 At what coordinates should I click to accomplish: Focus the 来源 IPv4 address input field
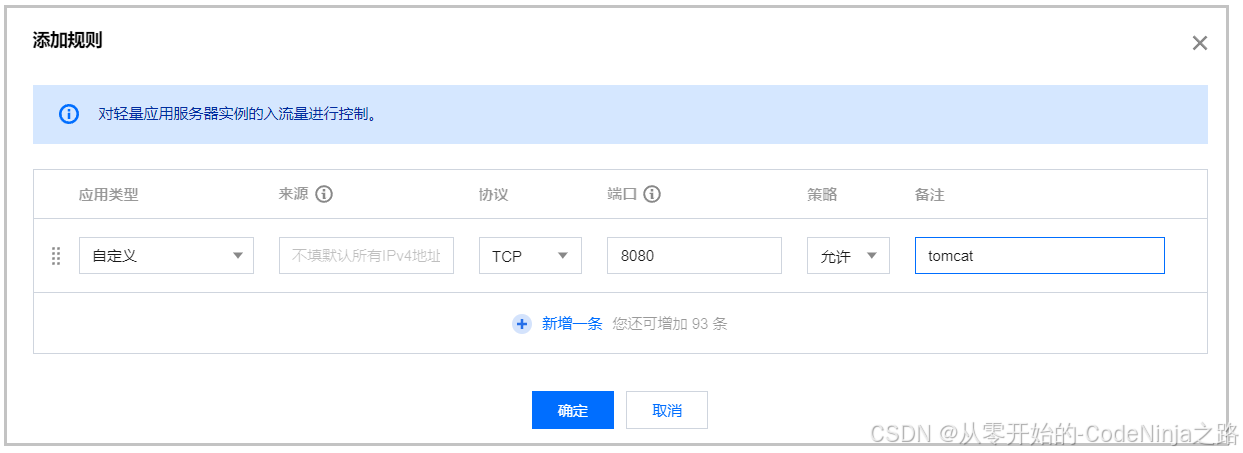click(x=366, y=256)
